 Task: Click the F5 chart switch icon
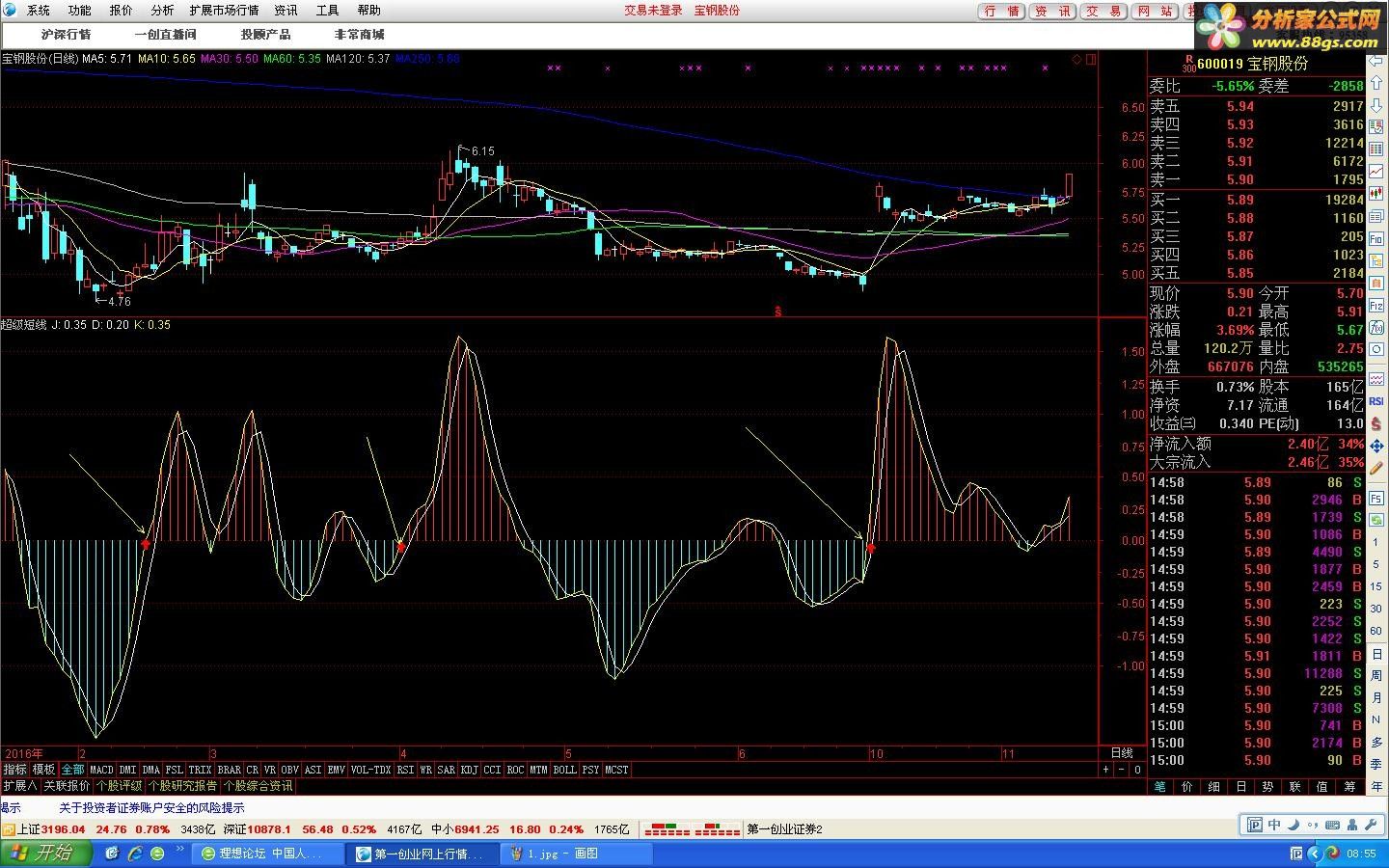tap(1376, 498)
